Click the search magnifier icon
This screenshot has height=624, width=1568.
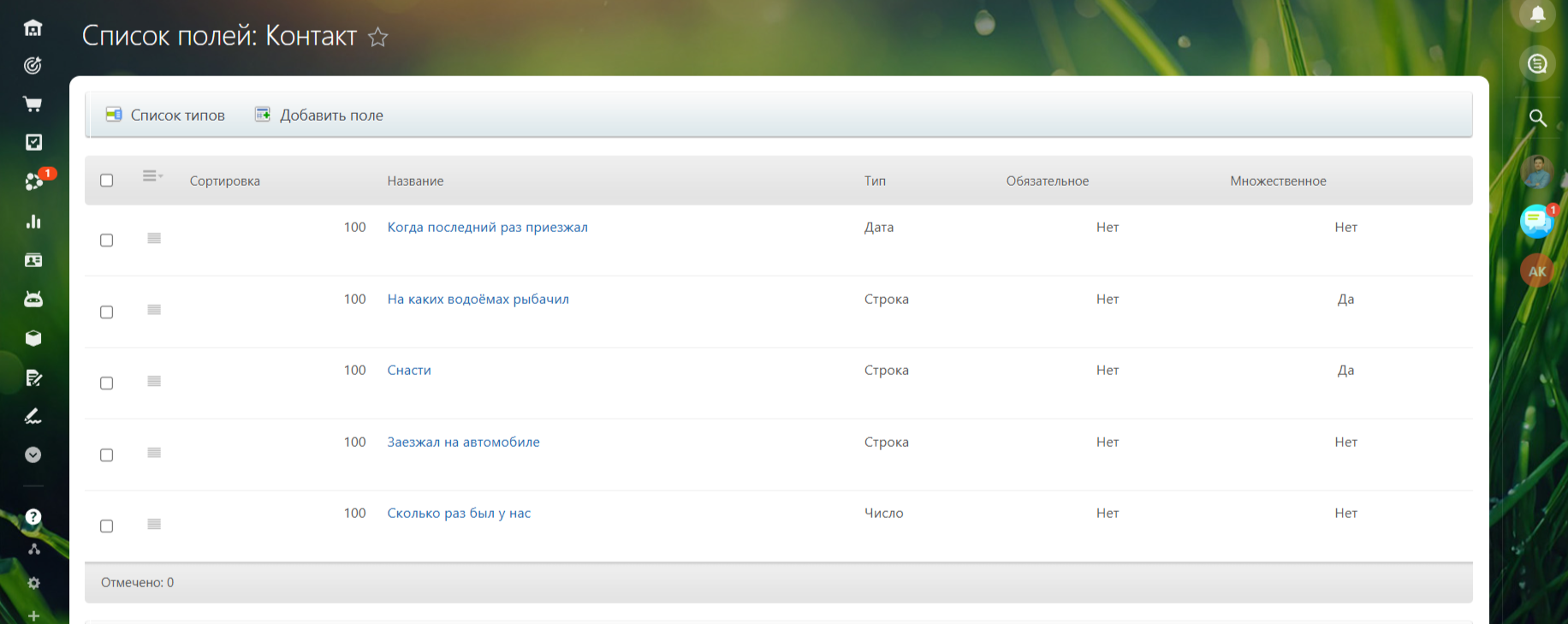coord(1537,118)
